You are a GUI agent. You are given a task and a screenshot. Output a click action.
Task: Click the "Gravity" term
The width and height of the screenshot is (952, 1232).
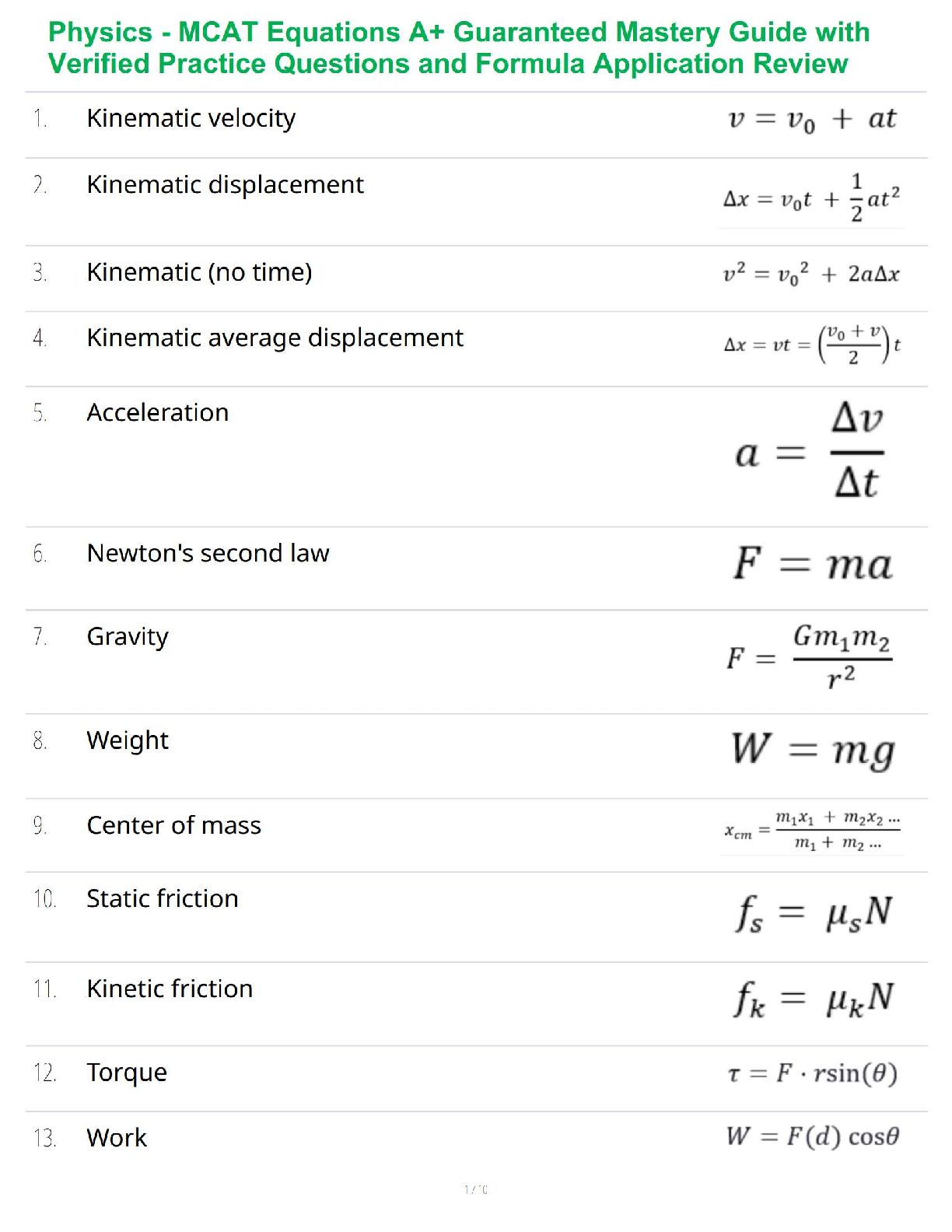128,636
